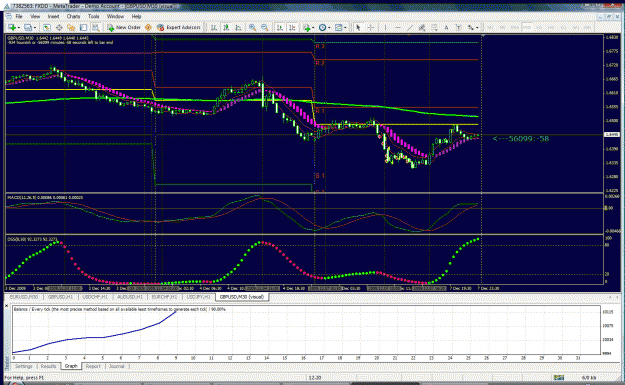
Task: Switch chart to line chart icon
Action: [238, 28]
